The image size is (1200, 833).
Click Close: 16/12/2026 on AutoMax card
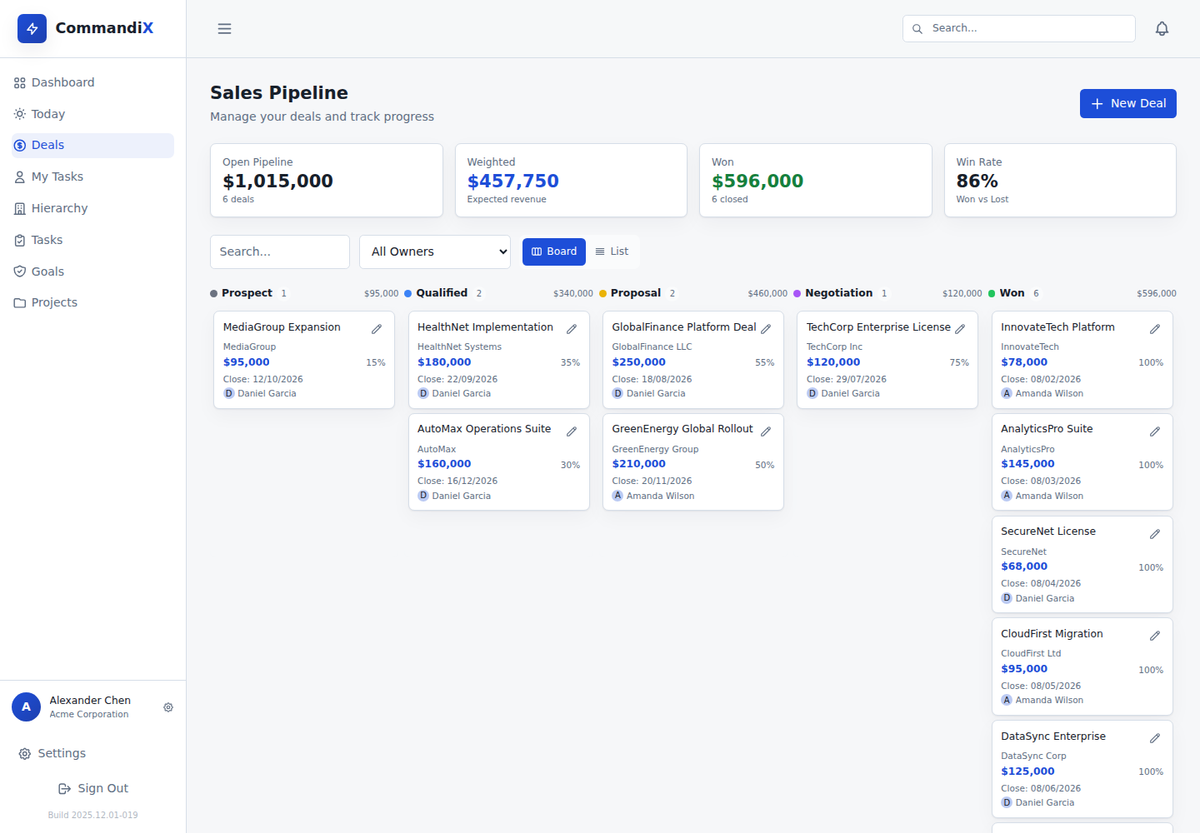click(x=460, y=481)
